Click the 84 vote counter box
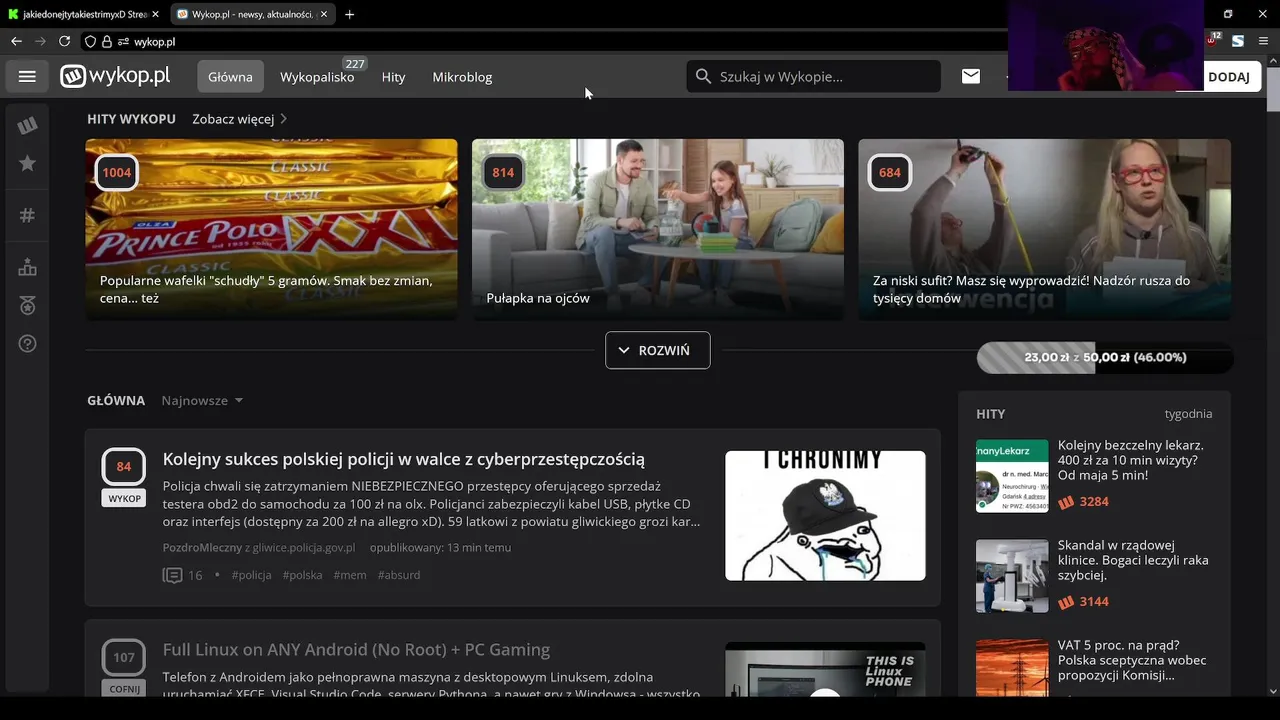 (124, 466)
